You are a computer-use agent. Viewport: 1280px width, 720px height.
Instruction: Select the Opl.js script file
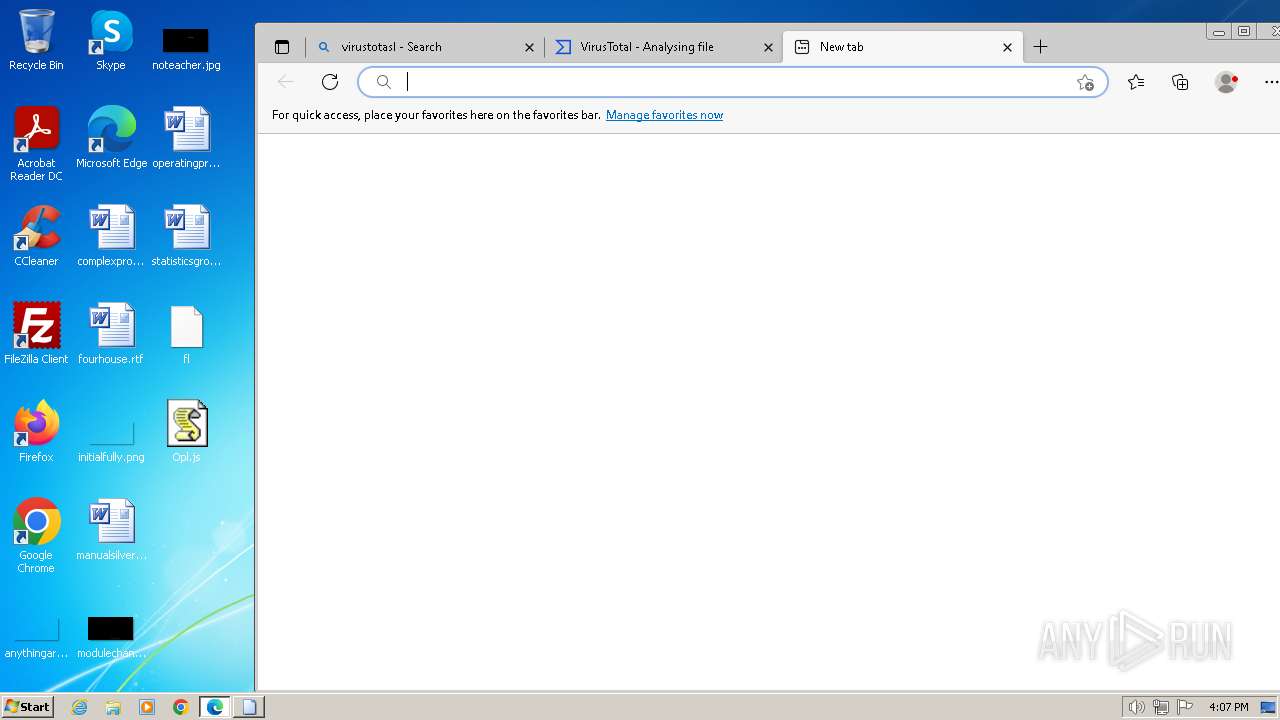(186, 432)
